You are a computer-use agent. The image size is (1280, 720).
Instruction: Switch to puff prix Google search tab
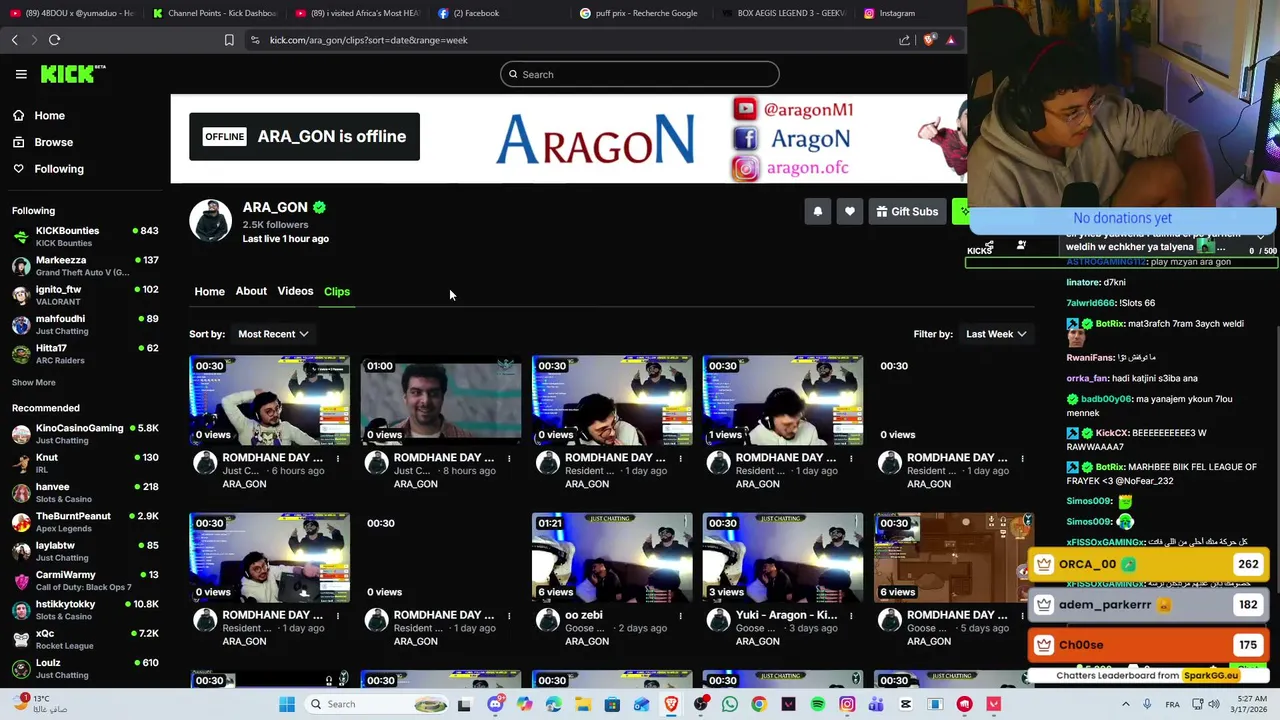pyautogui.click(x=646, y=13)
